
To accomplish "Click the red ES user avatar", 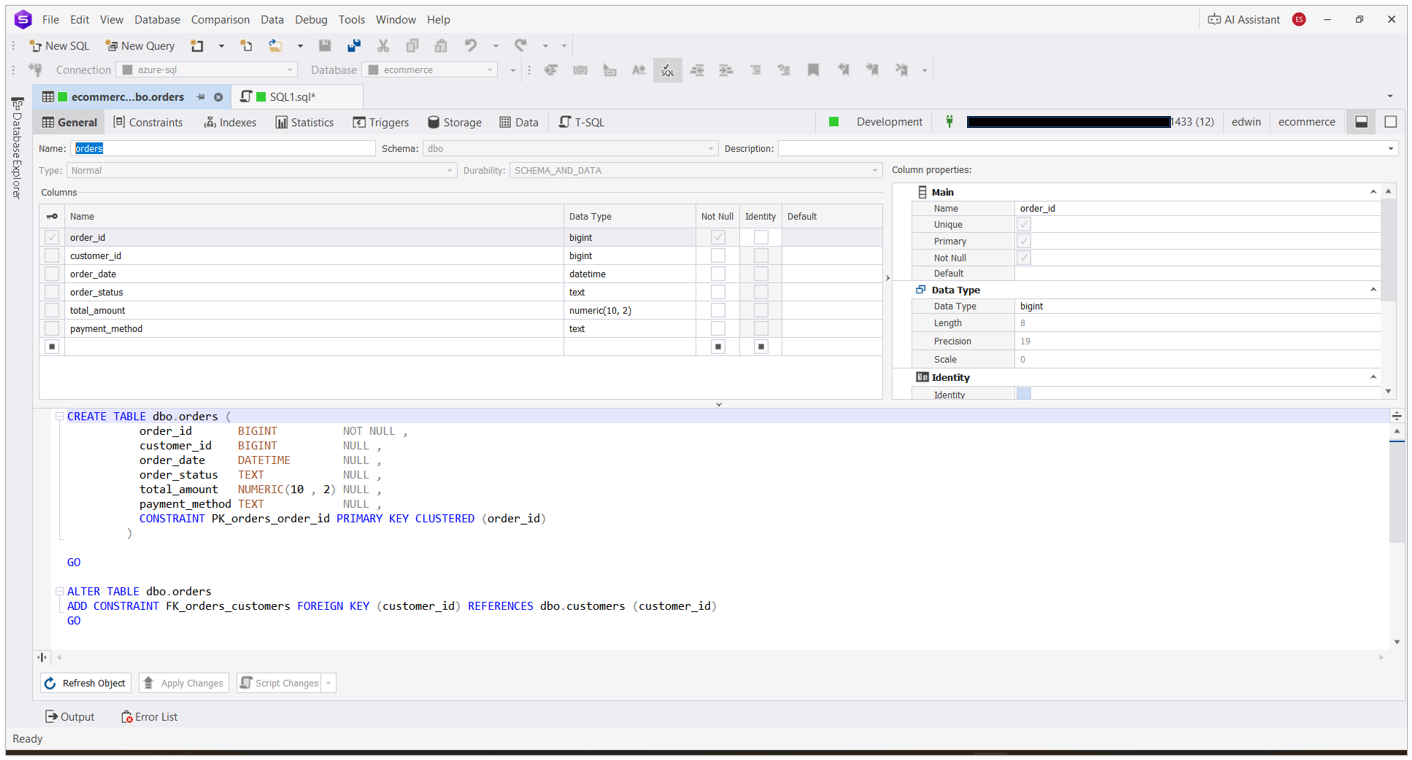I will [1299, 19].
